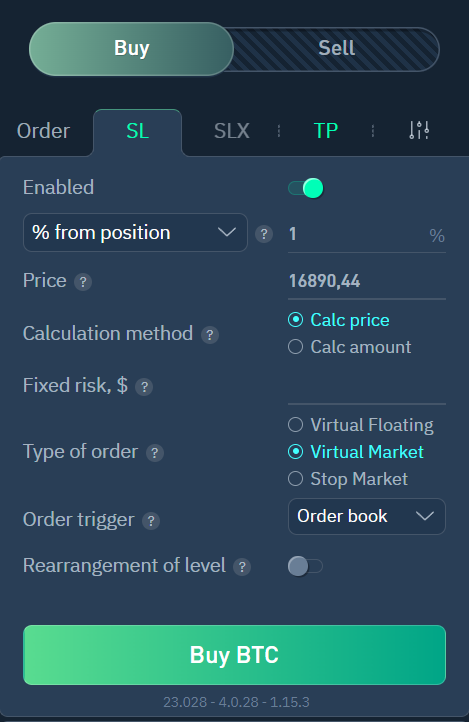Open the % from position dropdown
Viewport: 469px width, 722px height.
135,233
